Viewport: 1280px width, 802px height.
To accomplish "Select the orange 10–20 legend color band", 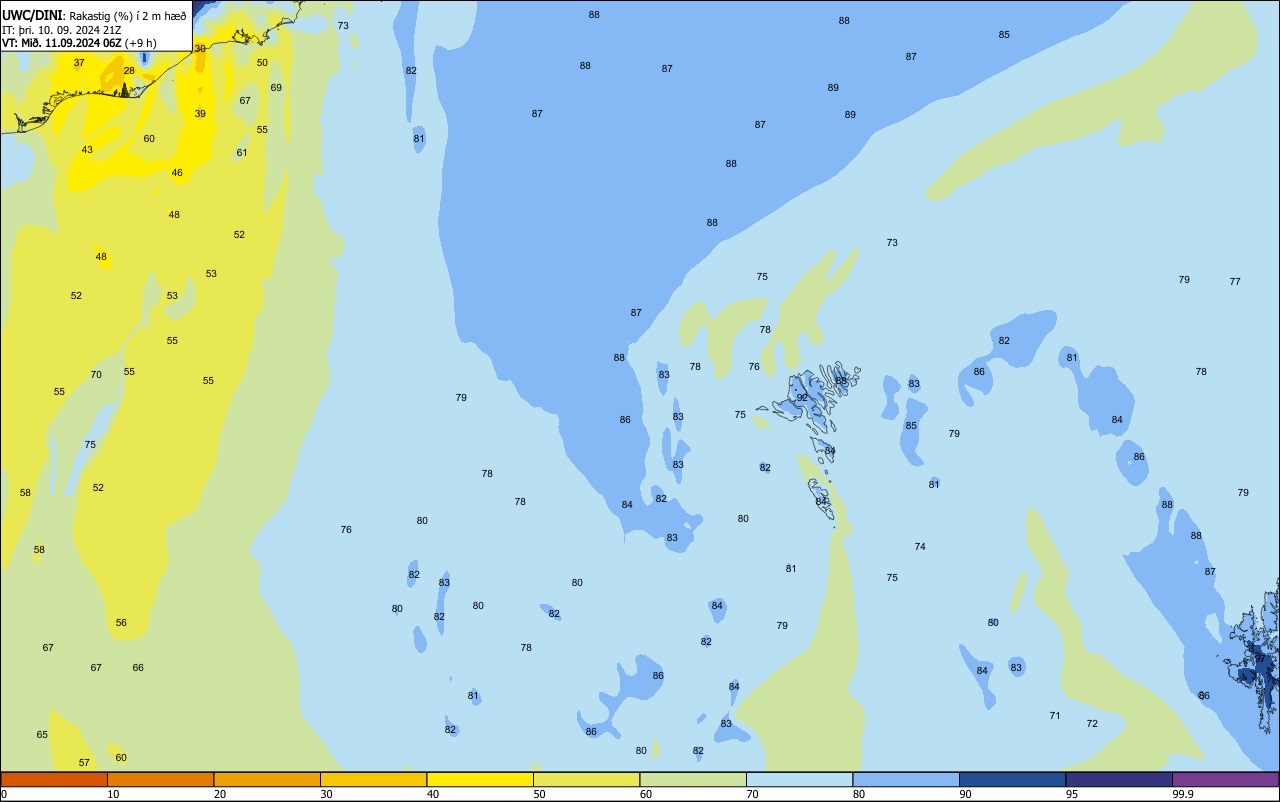I will 160,779.
